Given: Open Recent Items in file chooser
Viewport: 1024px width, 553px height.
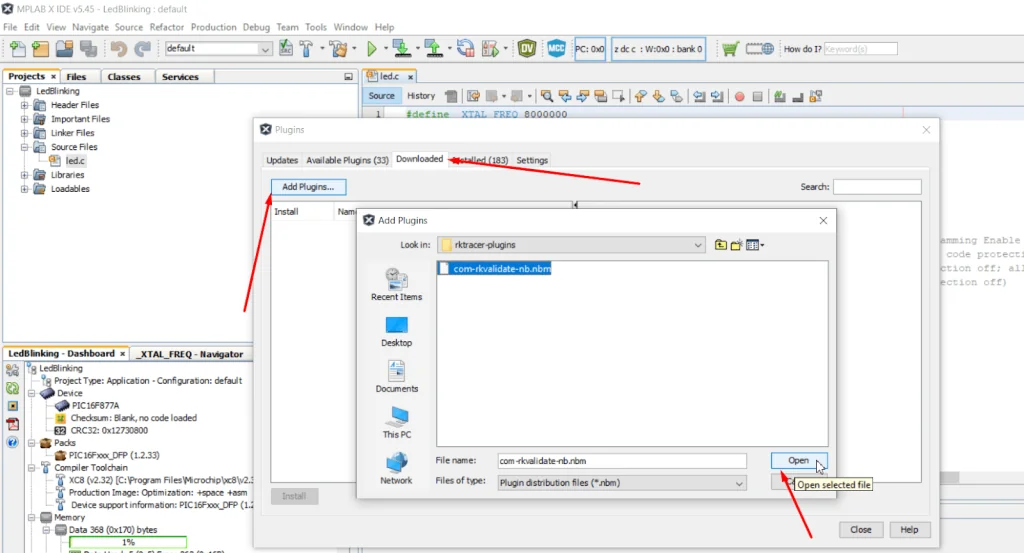Looking at the screenshot, I should tap(396, 285).
